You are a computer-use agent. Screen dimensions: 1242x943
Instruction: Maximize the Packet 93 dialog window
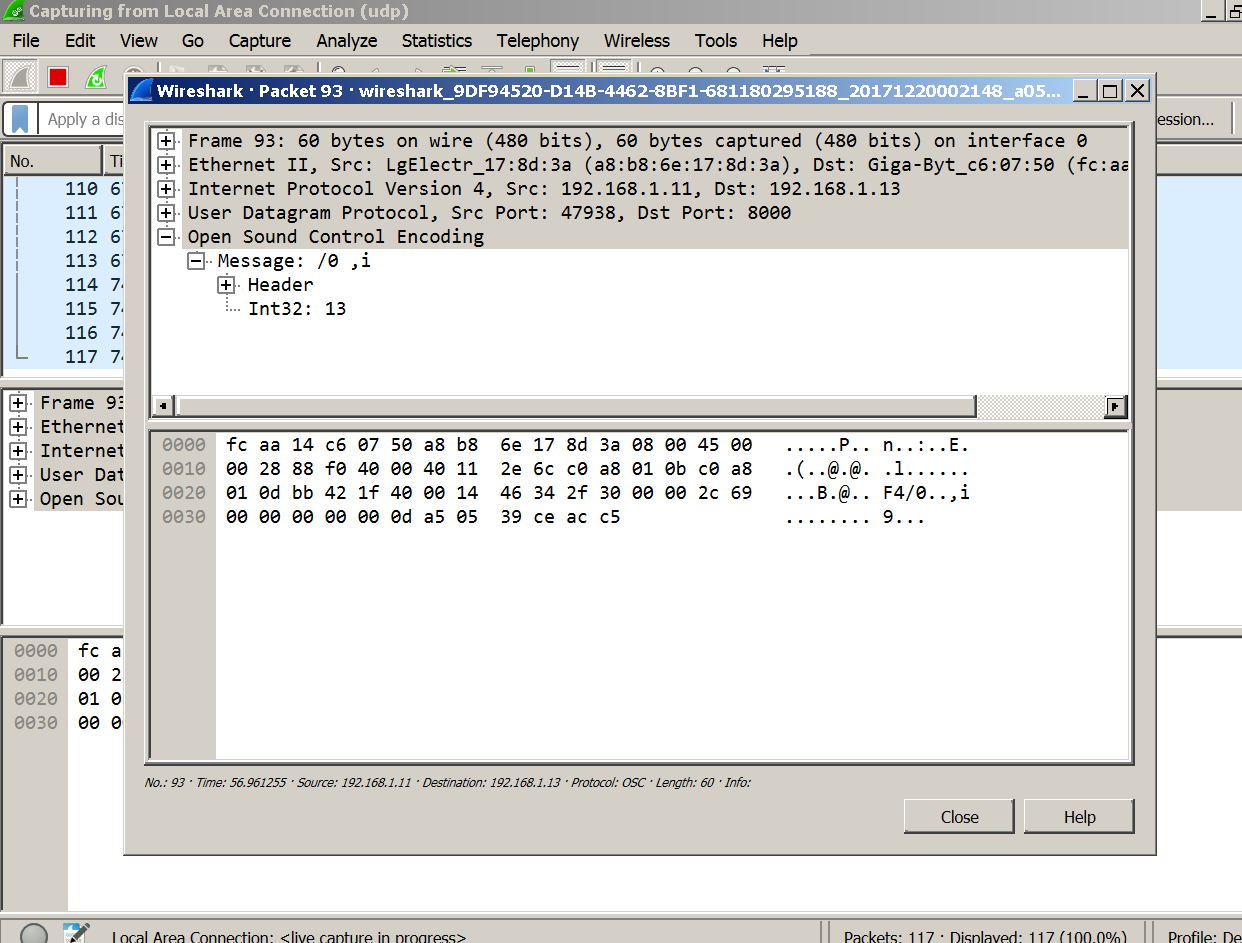pos(1109,91)
